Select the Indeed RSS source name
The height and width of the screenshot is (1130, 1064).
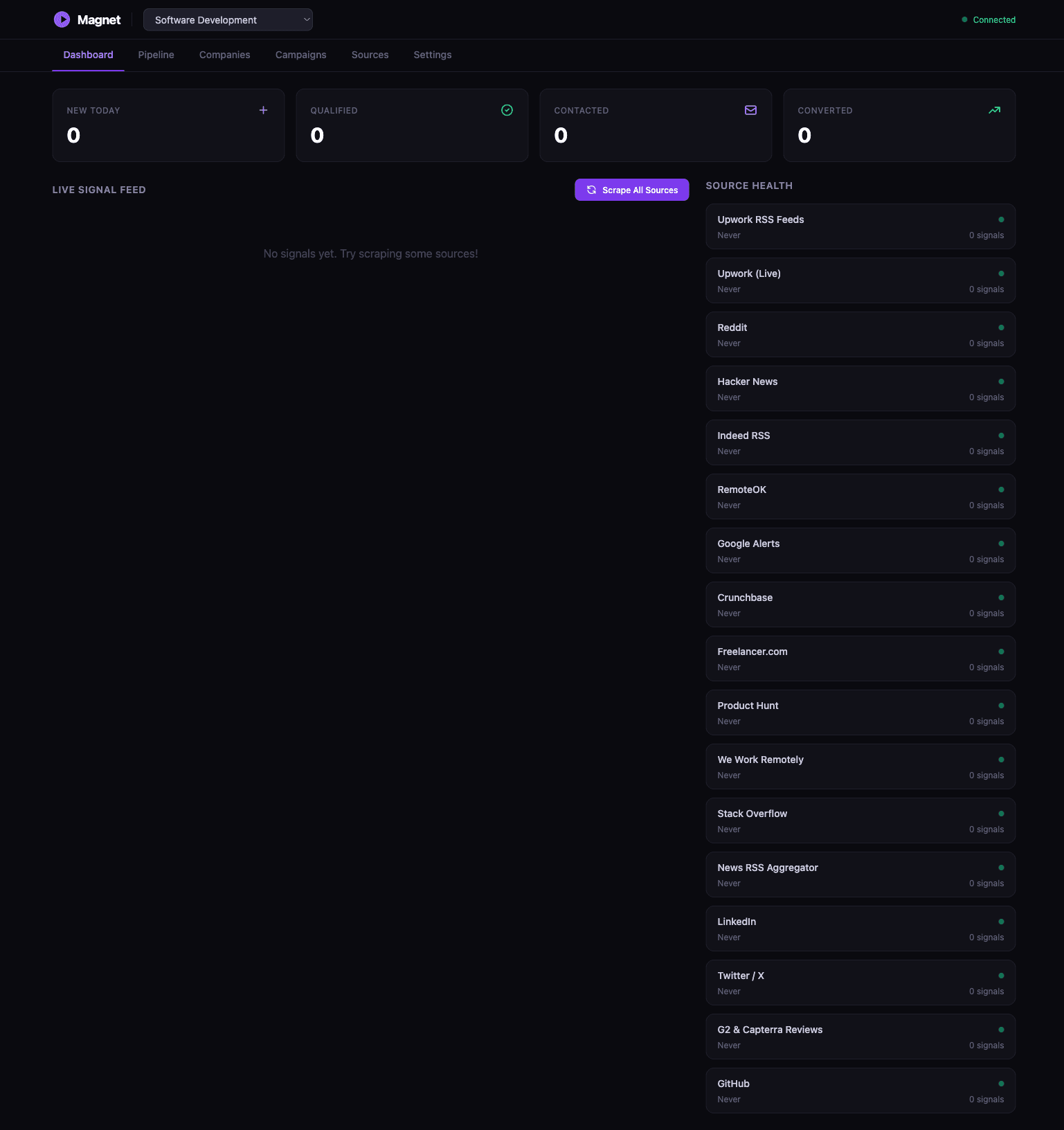[x=743, y=436]
